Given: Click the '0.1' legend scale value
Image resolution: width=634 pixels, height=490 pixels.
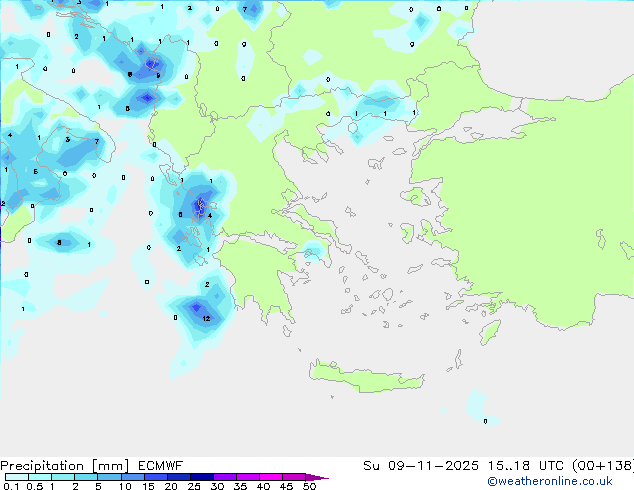Looking at the screenshot, I should pyautogui.click(x=11, y=486).
